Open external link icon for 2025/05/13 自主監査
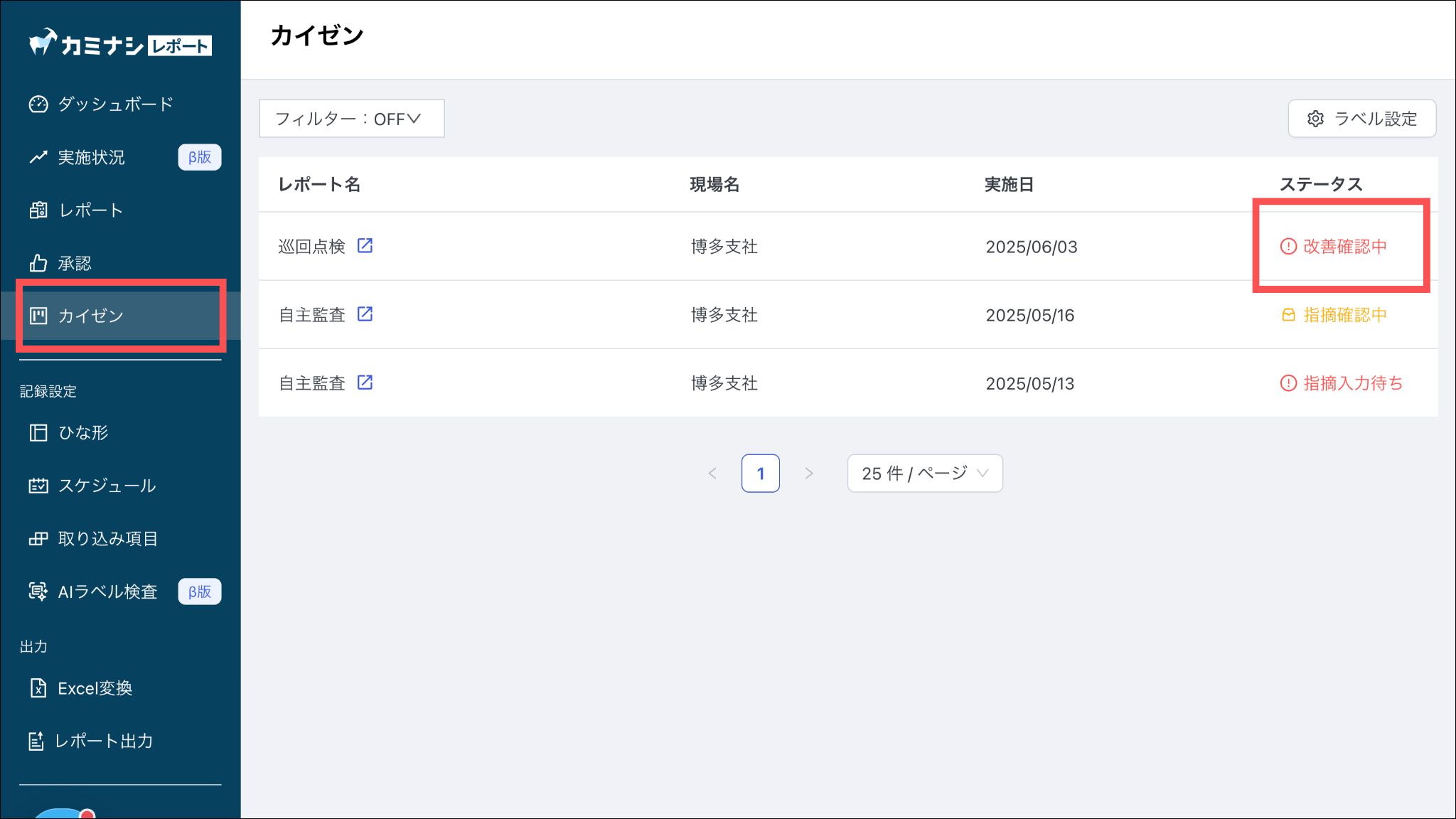This screenshot has width=1456, height=819. pyautogui.click(x=365, y=382)
